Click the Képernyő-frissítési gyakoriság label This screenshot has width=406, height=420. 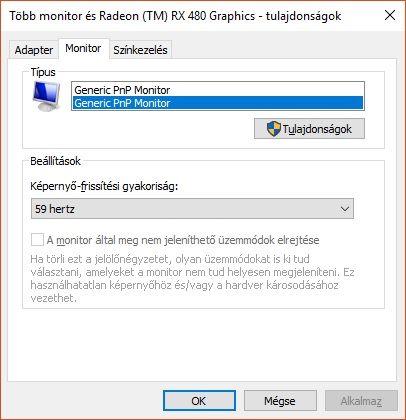point(104,186)
